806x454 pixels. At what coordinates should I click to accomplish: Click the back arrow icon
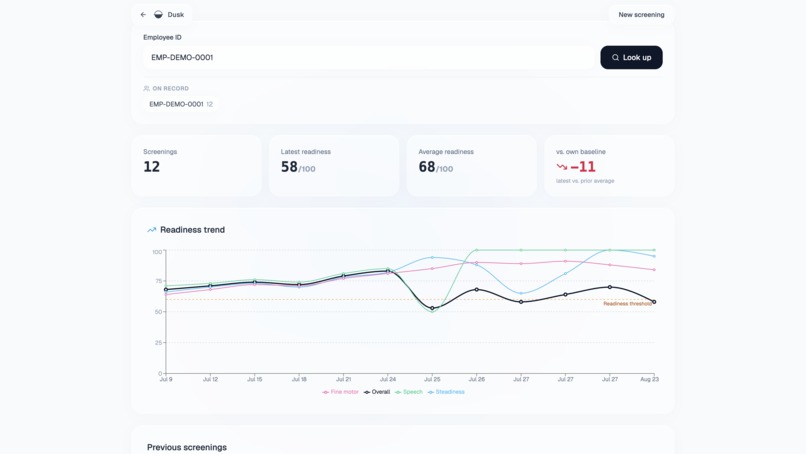pyautogui.click(x=143, y=15)
